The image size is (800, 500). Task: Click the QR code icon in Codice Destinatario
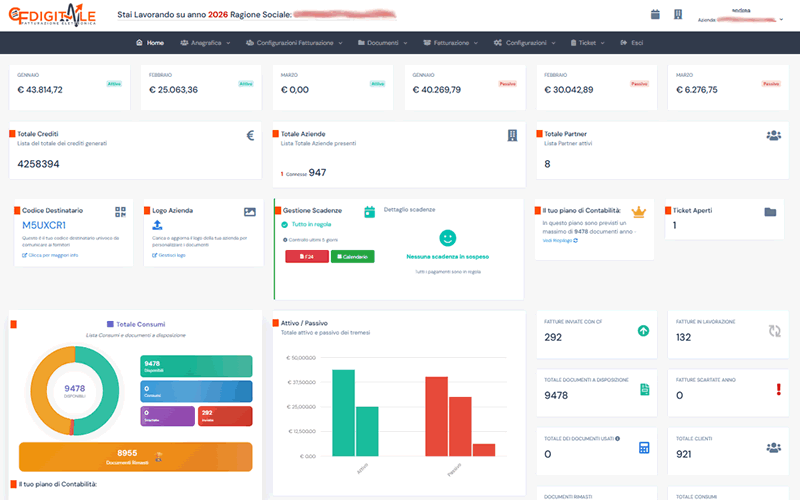(x=120, y=212)
